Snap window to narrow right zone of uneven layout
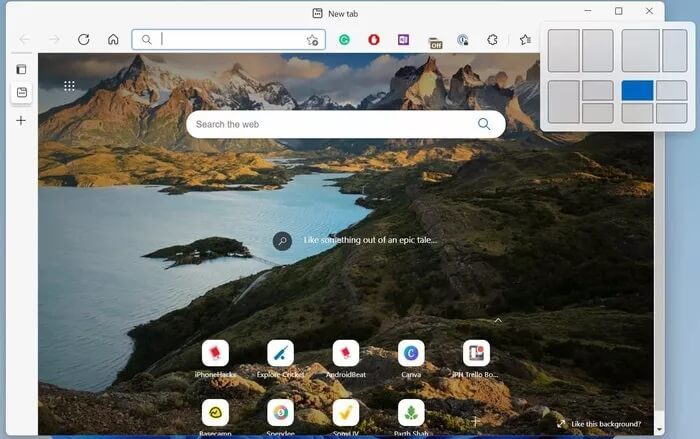 click(x=675, y=50)
